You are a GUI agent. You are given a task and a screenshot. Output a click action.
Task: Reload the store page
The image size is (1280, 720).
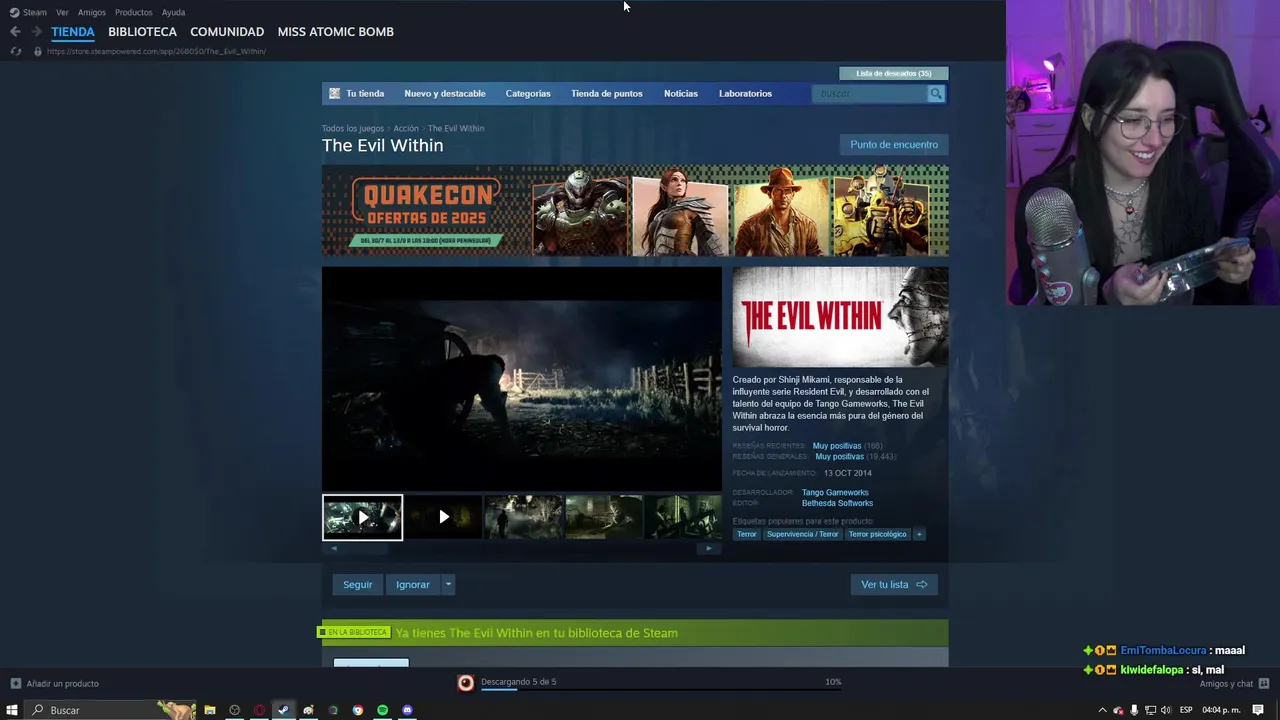point(15,51)
